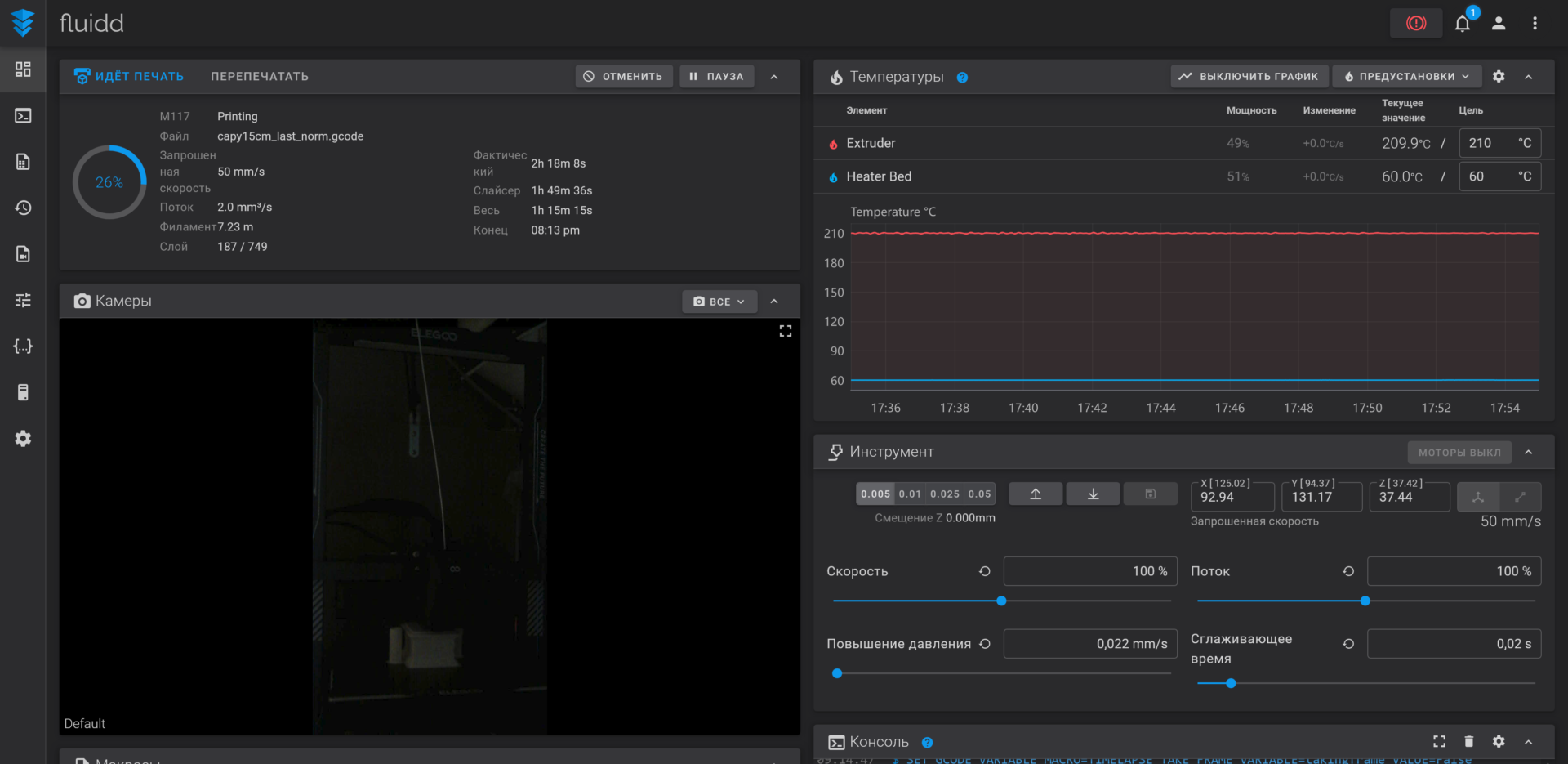1568x764 pixels.
Task: Clear the console with trash icon
Action: pos(1468,741)
